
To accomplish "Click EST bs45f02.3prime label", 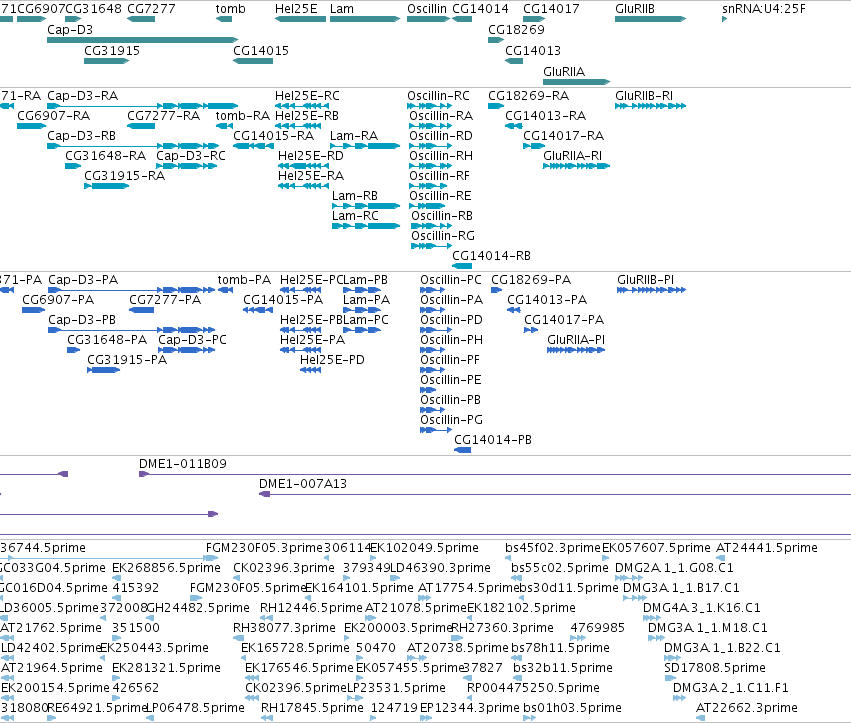I will click(552, 548).
